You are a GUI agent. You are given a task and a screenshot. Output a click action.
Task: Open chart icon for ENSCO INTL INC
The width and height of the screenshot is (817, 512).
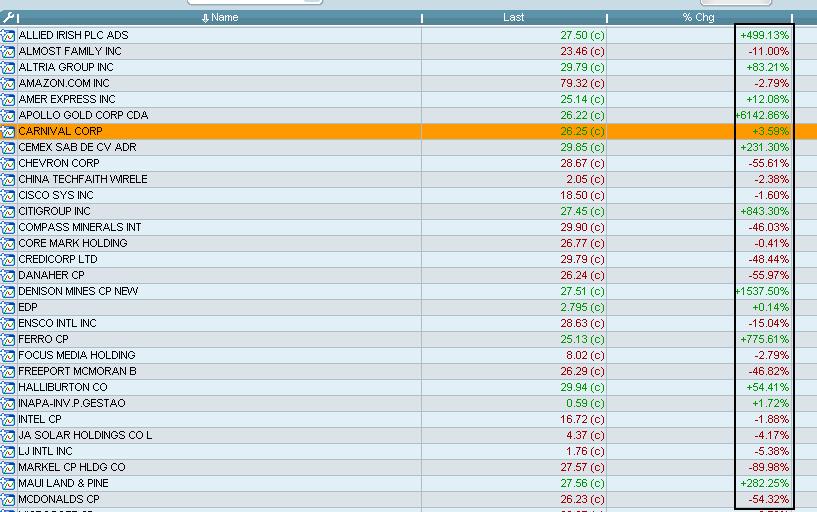pyautogui.click(x=8, y=324)
